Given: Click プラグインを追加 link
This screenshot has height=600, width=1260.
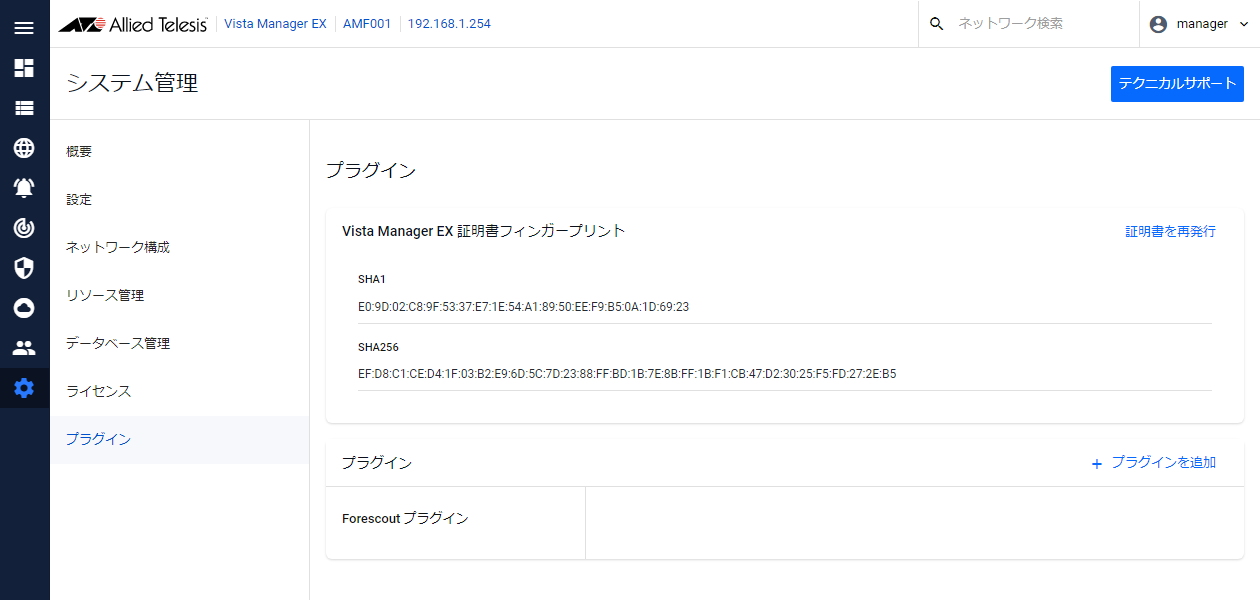Looking at the screenshot, I should click(1153, 463).
